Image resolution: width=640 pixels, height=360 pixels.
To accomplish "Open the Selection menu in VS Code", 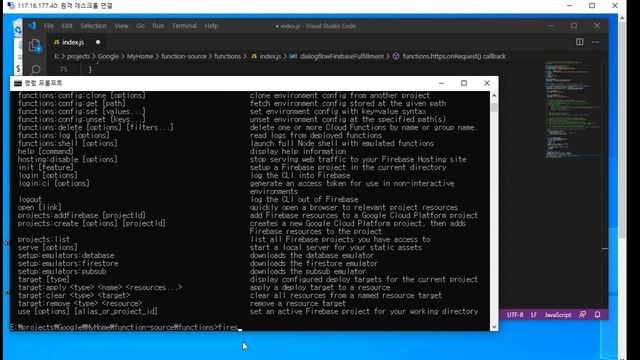I will pos(93,26).
